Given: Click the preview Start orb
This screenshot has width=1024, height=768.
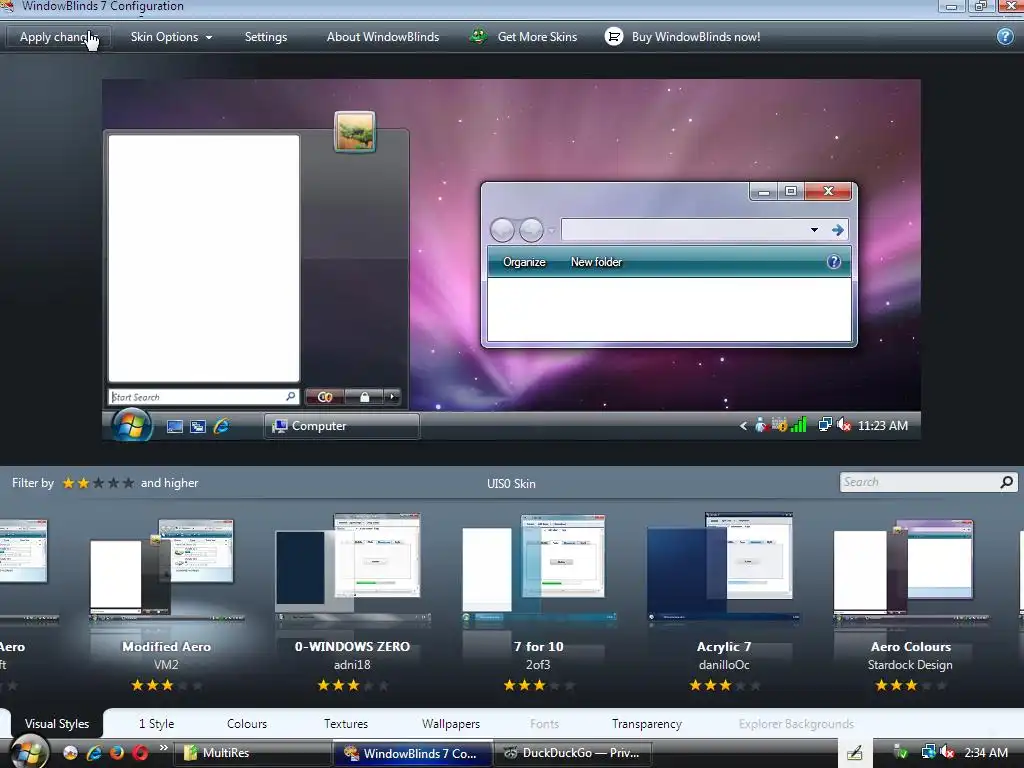Looking at the screenshot, I should pos(131,426).
